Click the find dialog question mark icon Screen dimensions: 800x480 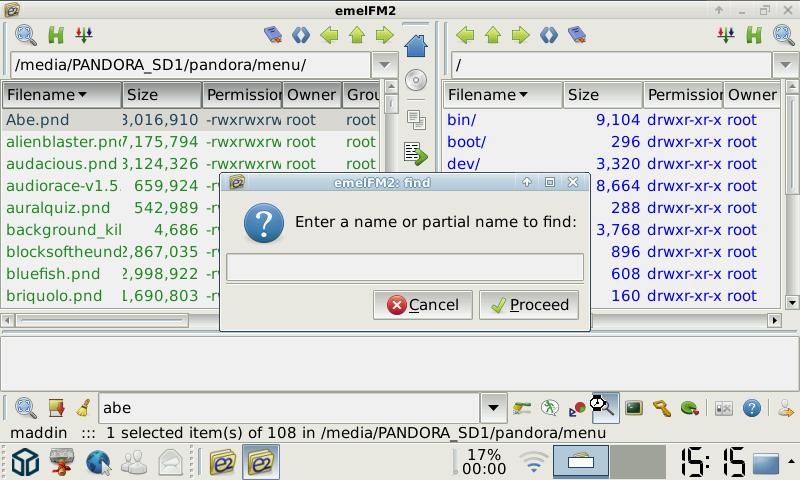pos(264,223)
